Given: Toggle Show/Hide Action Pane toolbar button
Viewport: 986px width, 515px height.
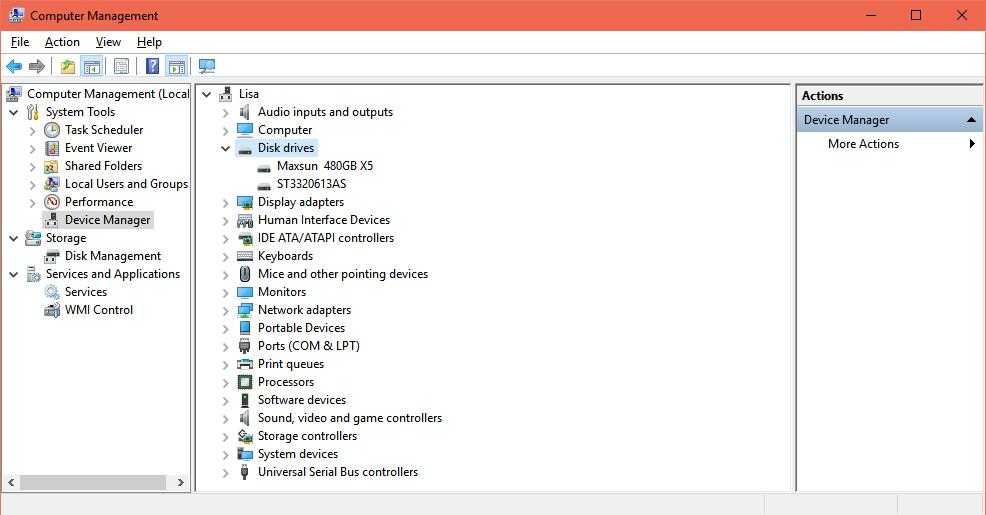Looking at the screenshot, I should pos(176,67).
